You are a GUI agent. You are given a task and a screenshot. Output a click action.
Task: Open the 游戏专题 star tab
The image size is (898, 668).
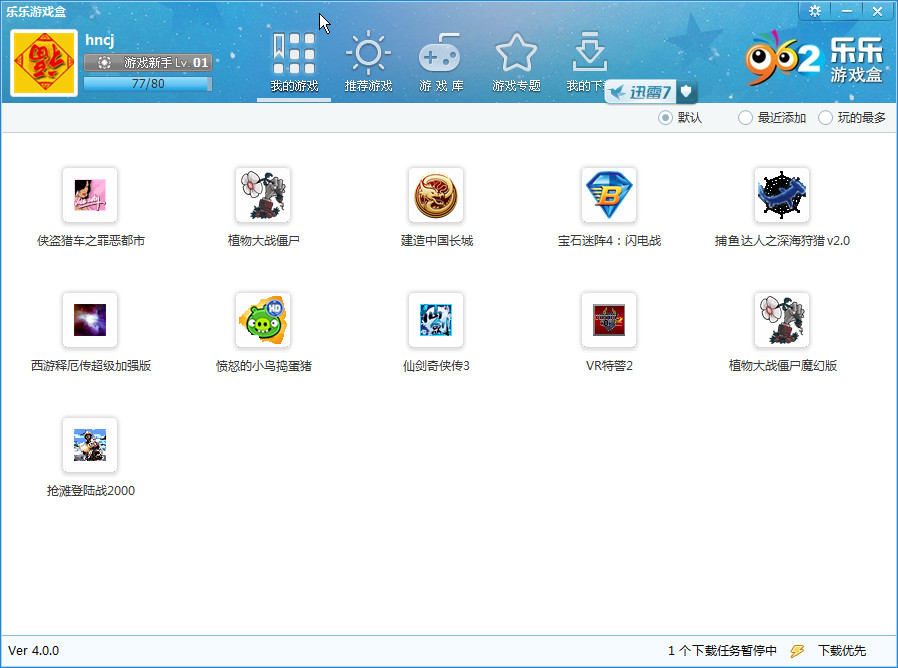pos(516,63)
